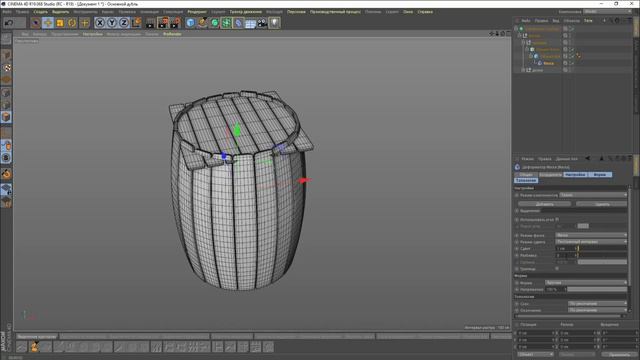Open the Скошение dropdown
Image resolution: width=640 pixels, height=360 pixels.
pos(598,310)
